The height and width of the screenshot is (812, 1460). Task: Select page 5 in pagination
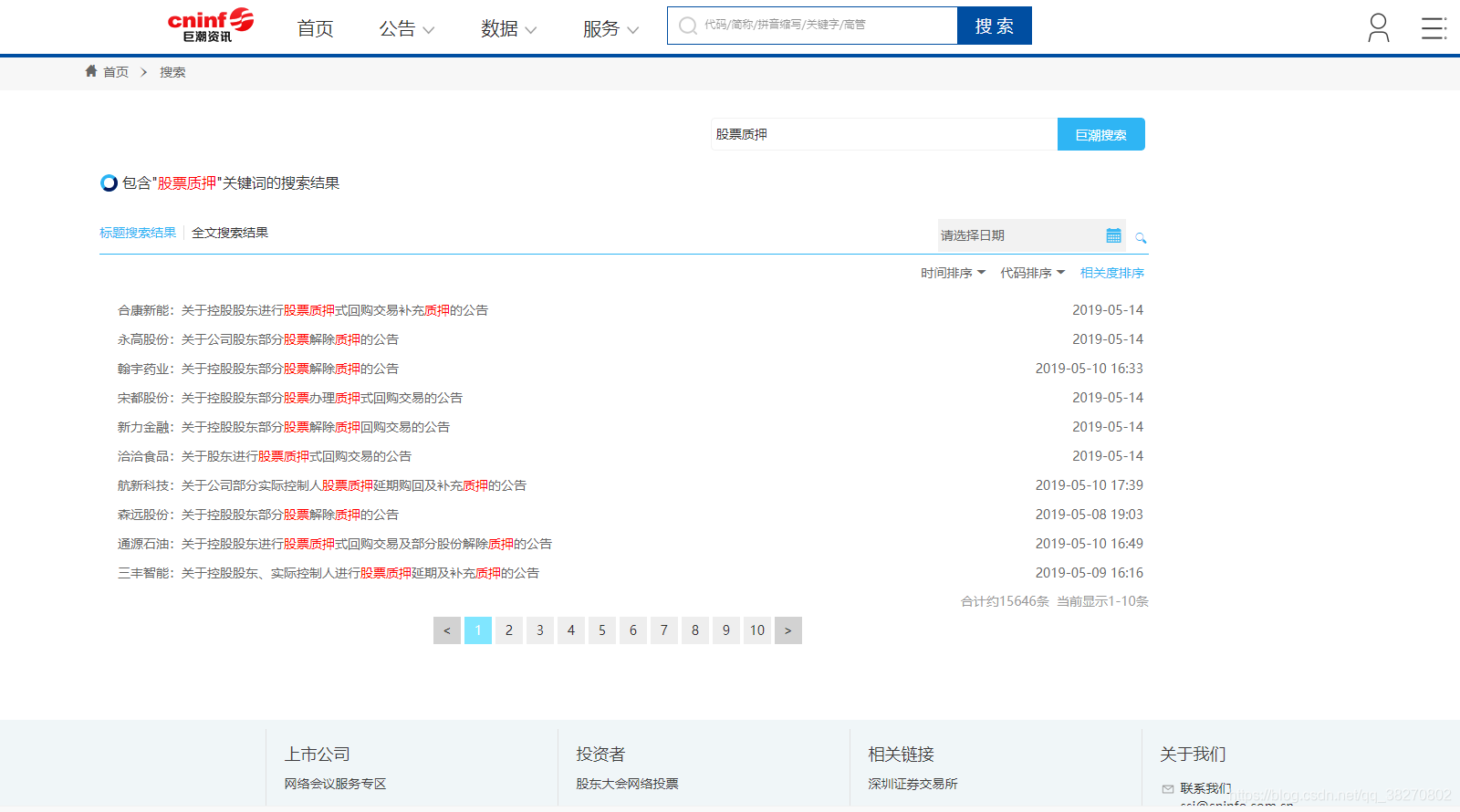click(x=602, y=630)
